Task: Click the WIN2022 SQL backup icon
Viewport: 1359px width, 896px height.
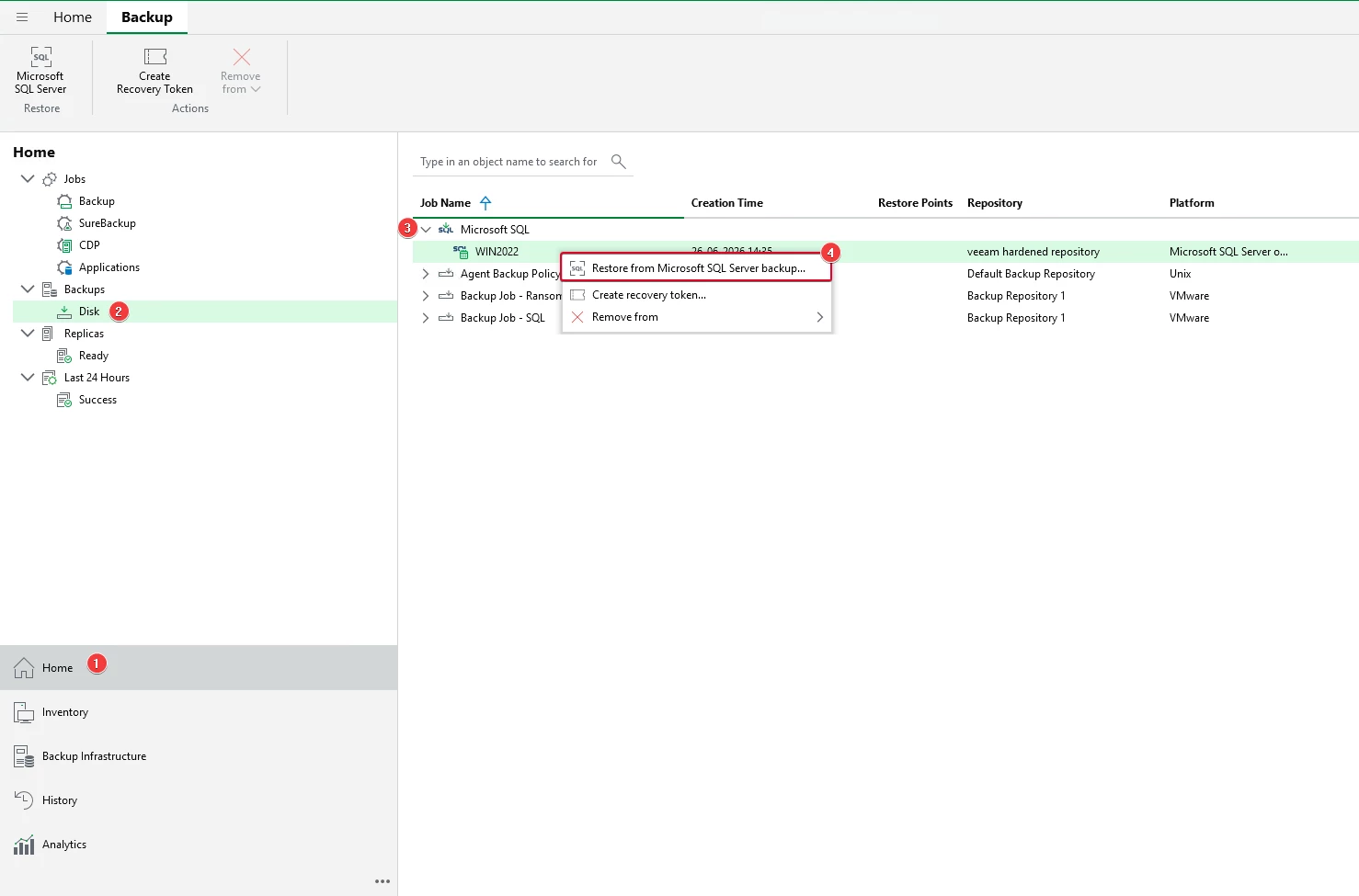Action: 461,252
